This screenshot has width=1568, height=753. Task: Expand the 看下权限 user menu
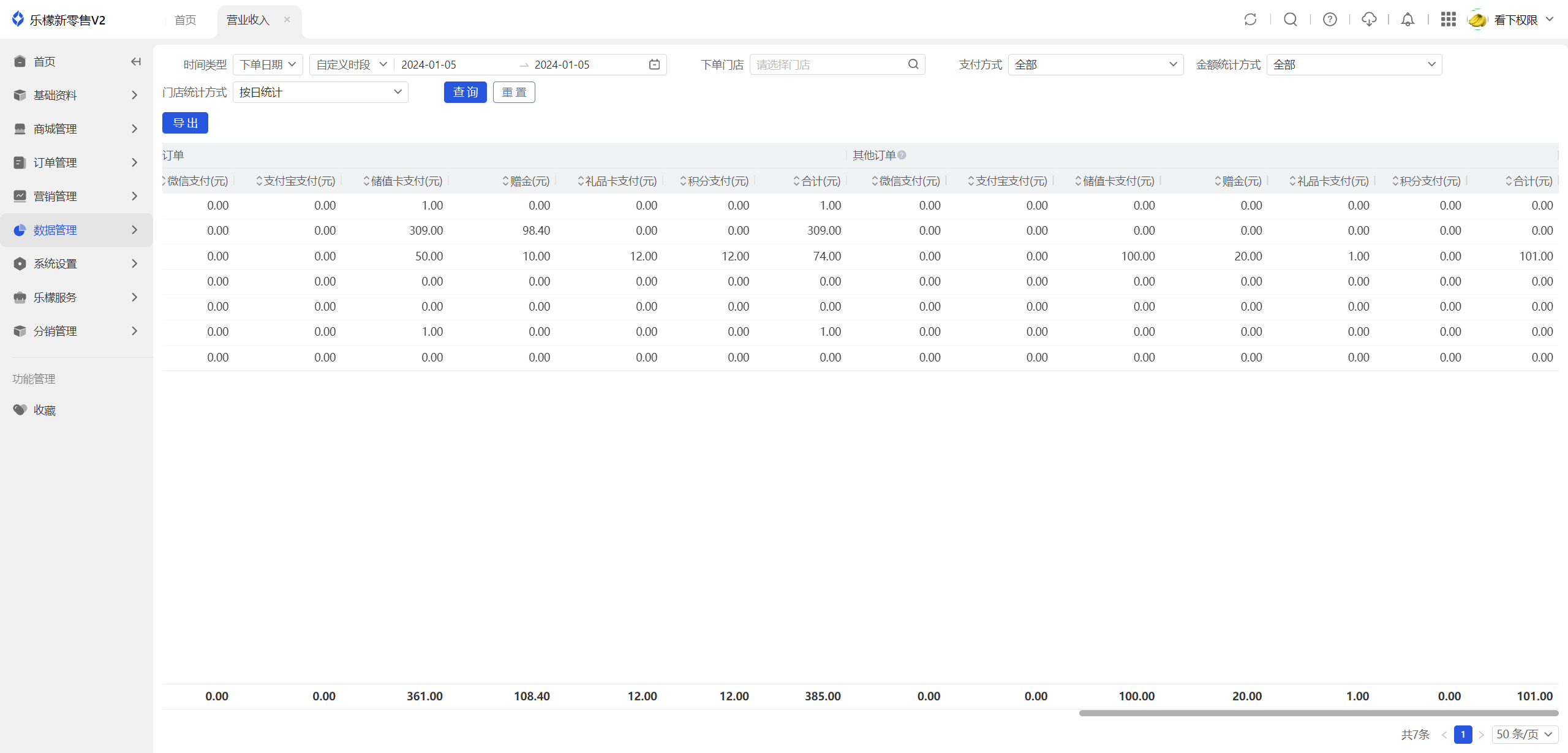point(1550,20)
